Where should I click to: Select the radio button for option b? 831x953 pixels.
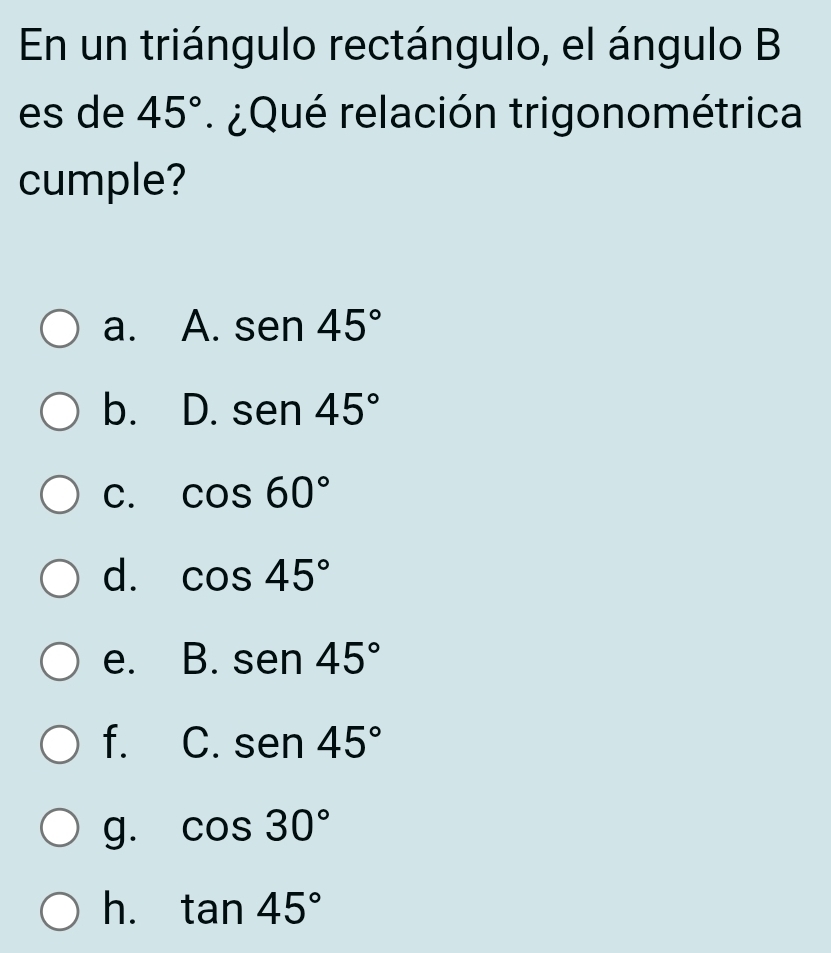pos(61,411)
